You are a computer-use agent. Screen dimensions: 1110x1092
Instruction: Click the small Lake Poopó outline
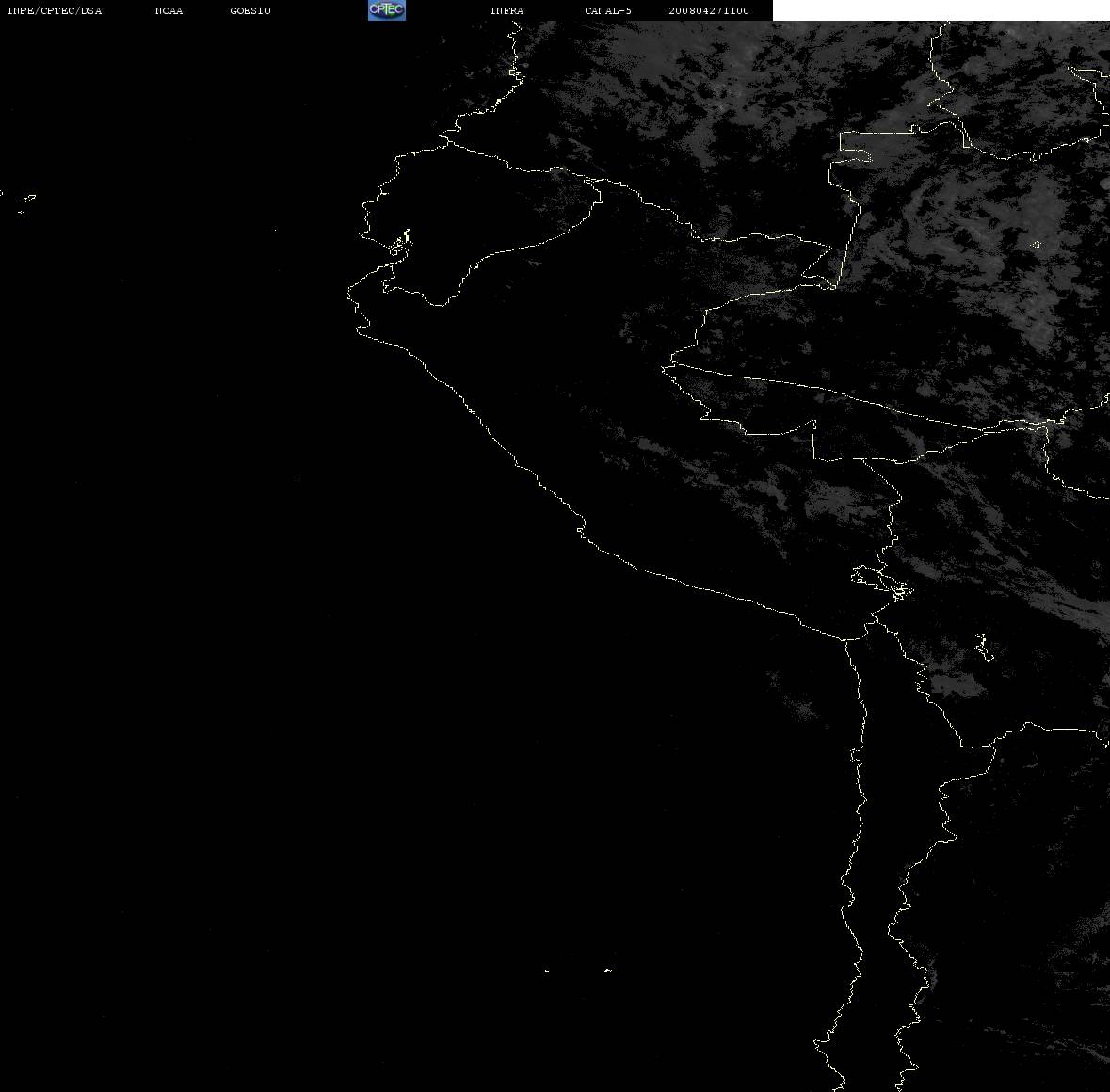point(983,647)
